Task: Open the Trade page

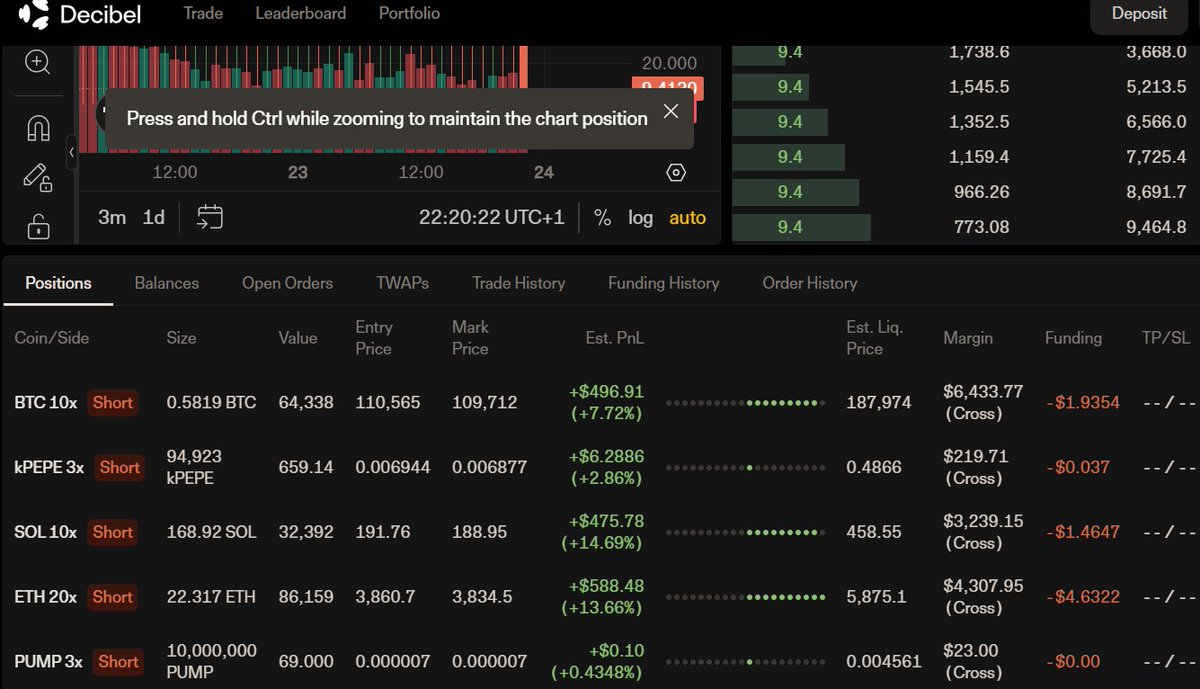Action: tap(203, 13)
